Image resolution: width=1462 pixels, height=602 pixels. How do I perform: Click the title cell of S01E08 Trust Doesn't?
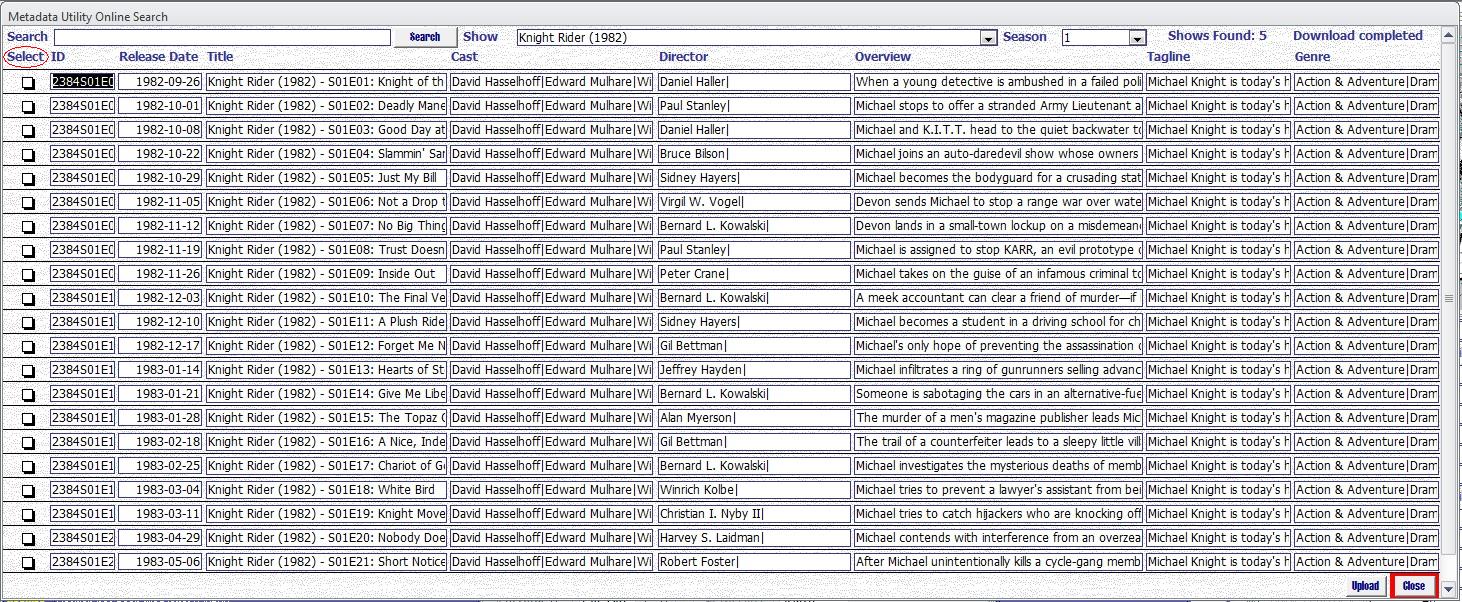coord(326,250)
